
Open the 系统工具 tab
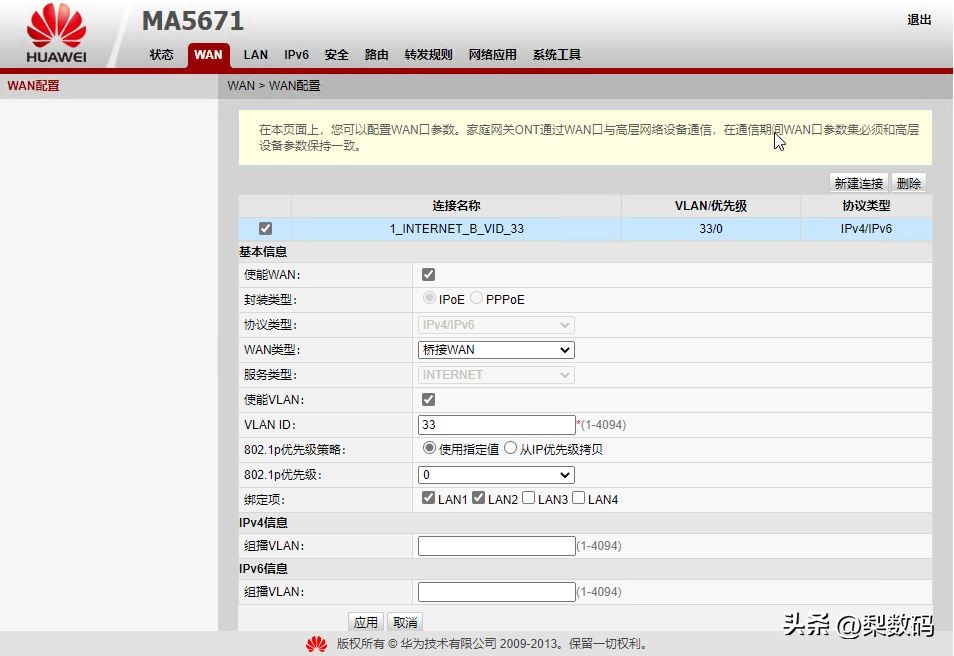point(557,55)
